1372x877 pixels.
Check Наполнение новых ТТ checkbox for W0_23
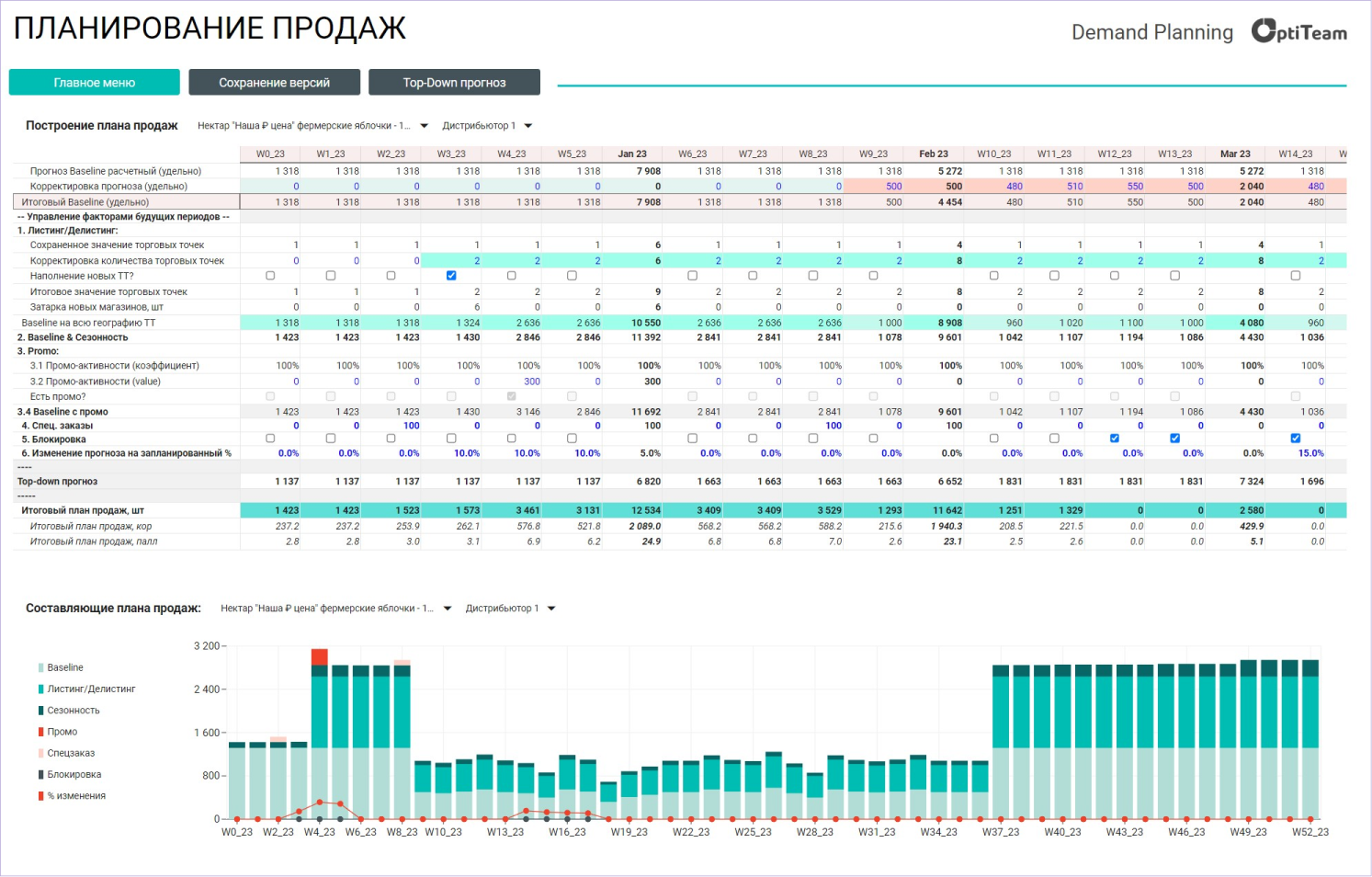pos(270,276)
